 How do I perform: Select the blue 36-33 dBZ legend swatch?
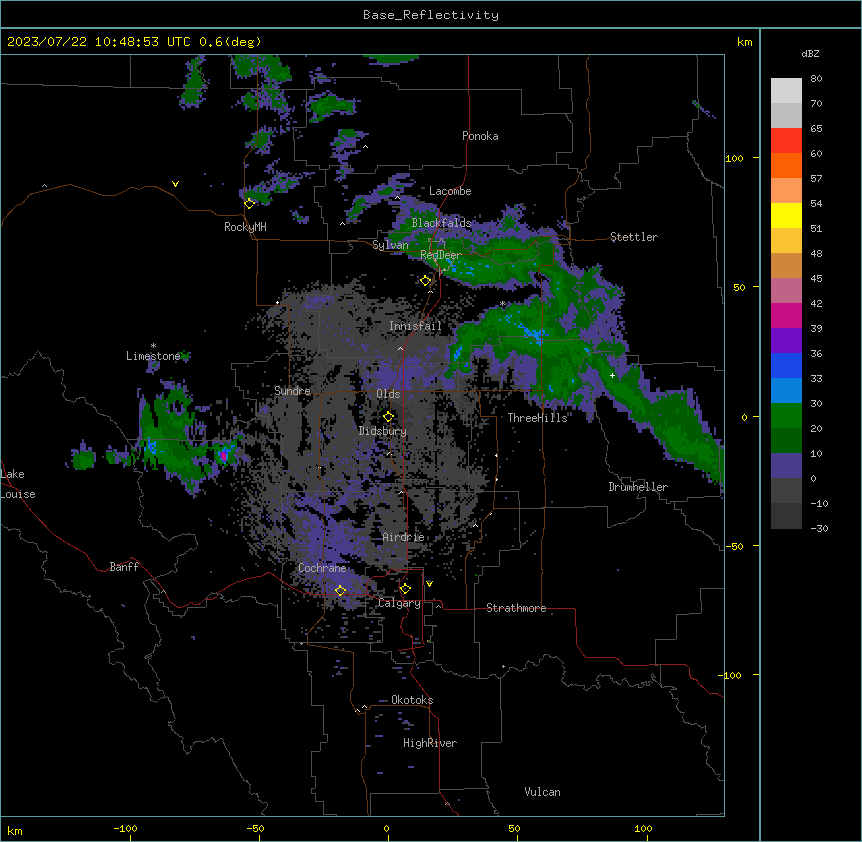pos(786,365)
